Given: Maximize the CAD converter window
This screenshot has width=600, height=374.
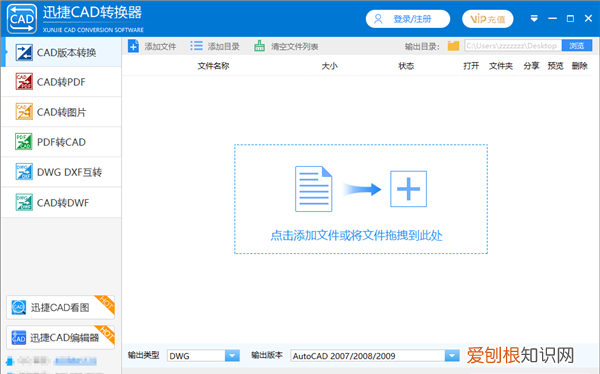Looking at the screenshot, I should (x=570, y=18).
